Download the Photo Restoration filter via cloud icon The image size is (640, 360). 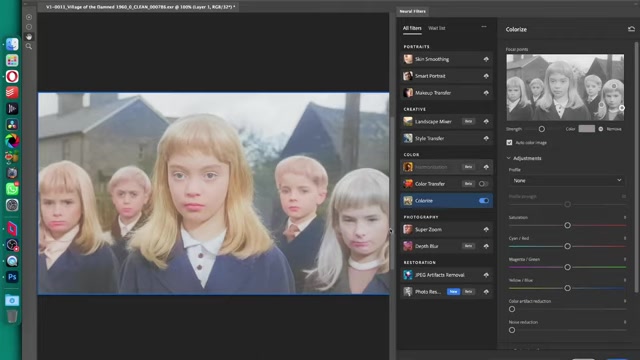click(x=486, y=292)
